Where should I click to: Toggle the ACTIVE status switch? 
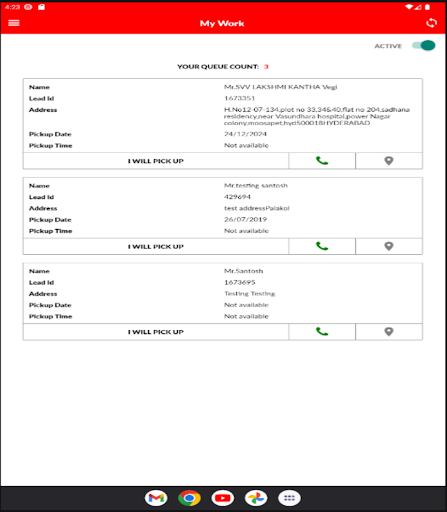[423, 45]
